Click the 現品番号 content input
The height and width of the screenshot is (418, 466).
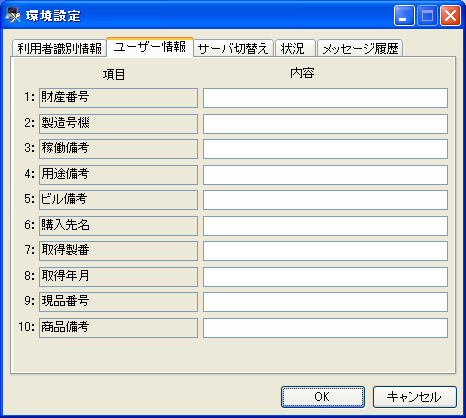325,302
